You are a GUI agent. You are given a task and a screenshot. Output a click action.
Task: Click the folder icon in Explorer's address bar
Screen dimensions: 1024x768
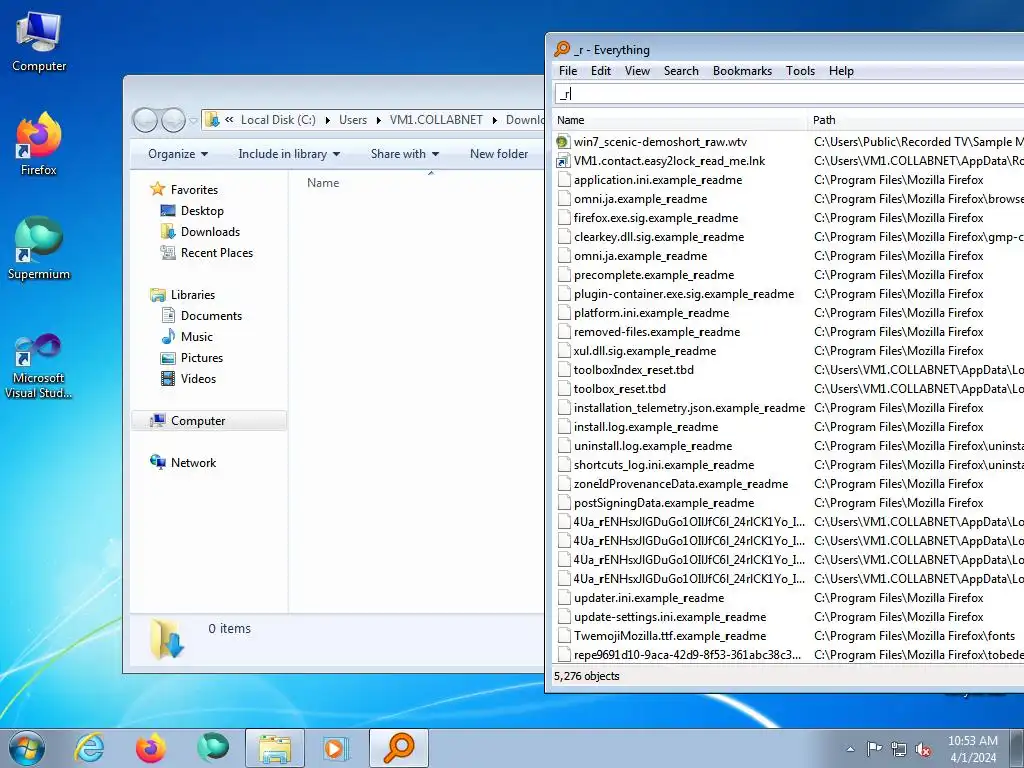[x=212, y=120]
